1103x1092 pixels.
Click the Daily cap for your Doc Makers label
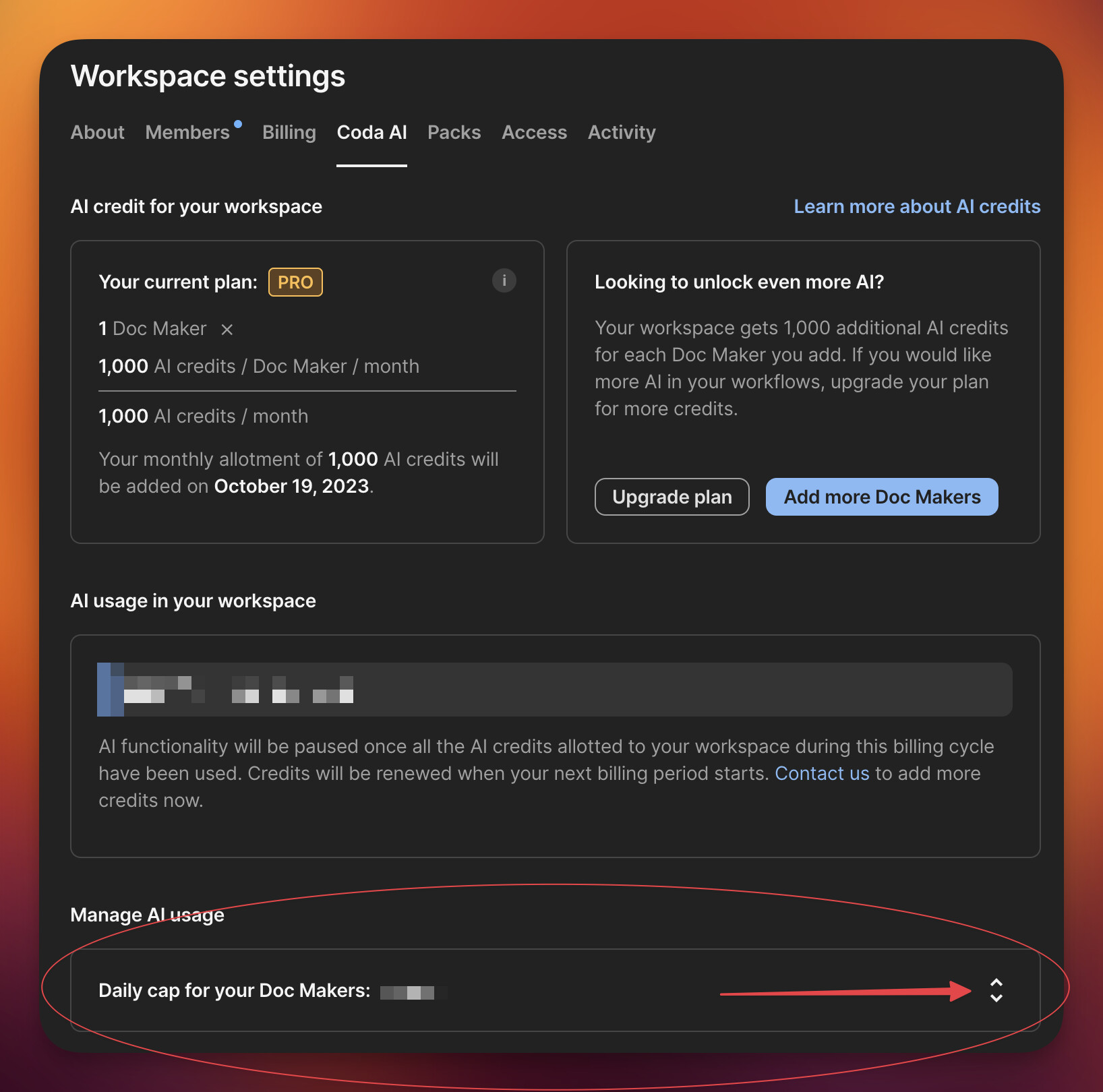pyautogui.click(x=235, y=990)
